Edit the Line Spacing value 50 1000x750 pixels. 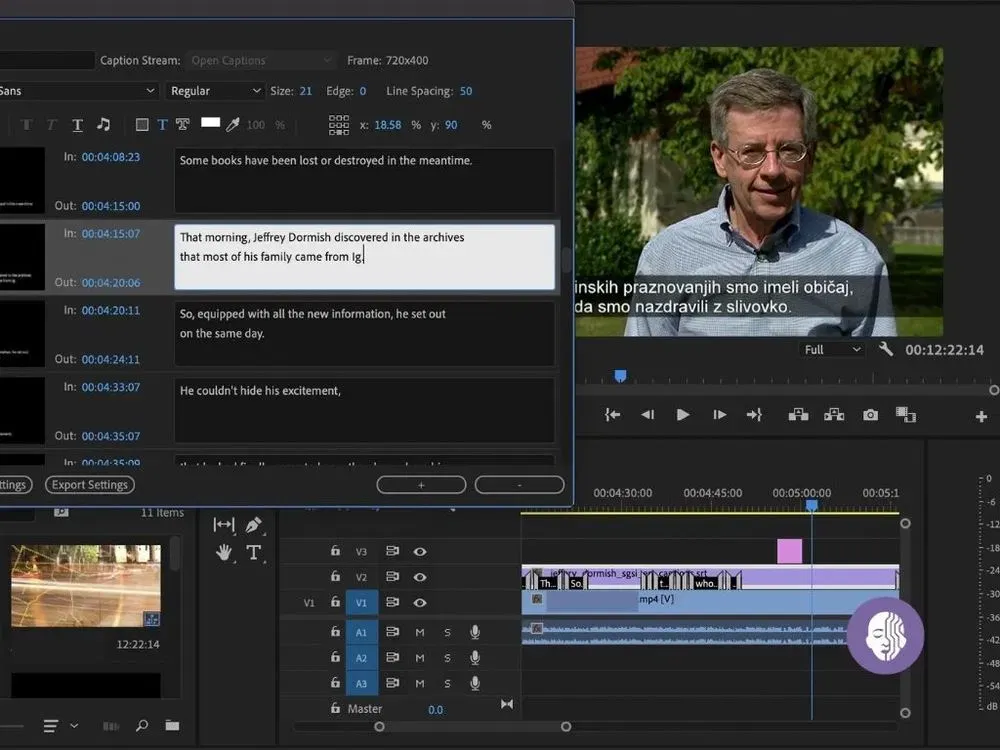pyautogui.click(x=466, y=91)
